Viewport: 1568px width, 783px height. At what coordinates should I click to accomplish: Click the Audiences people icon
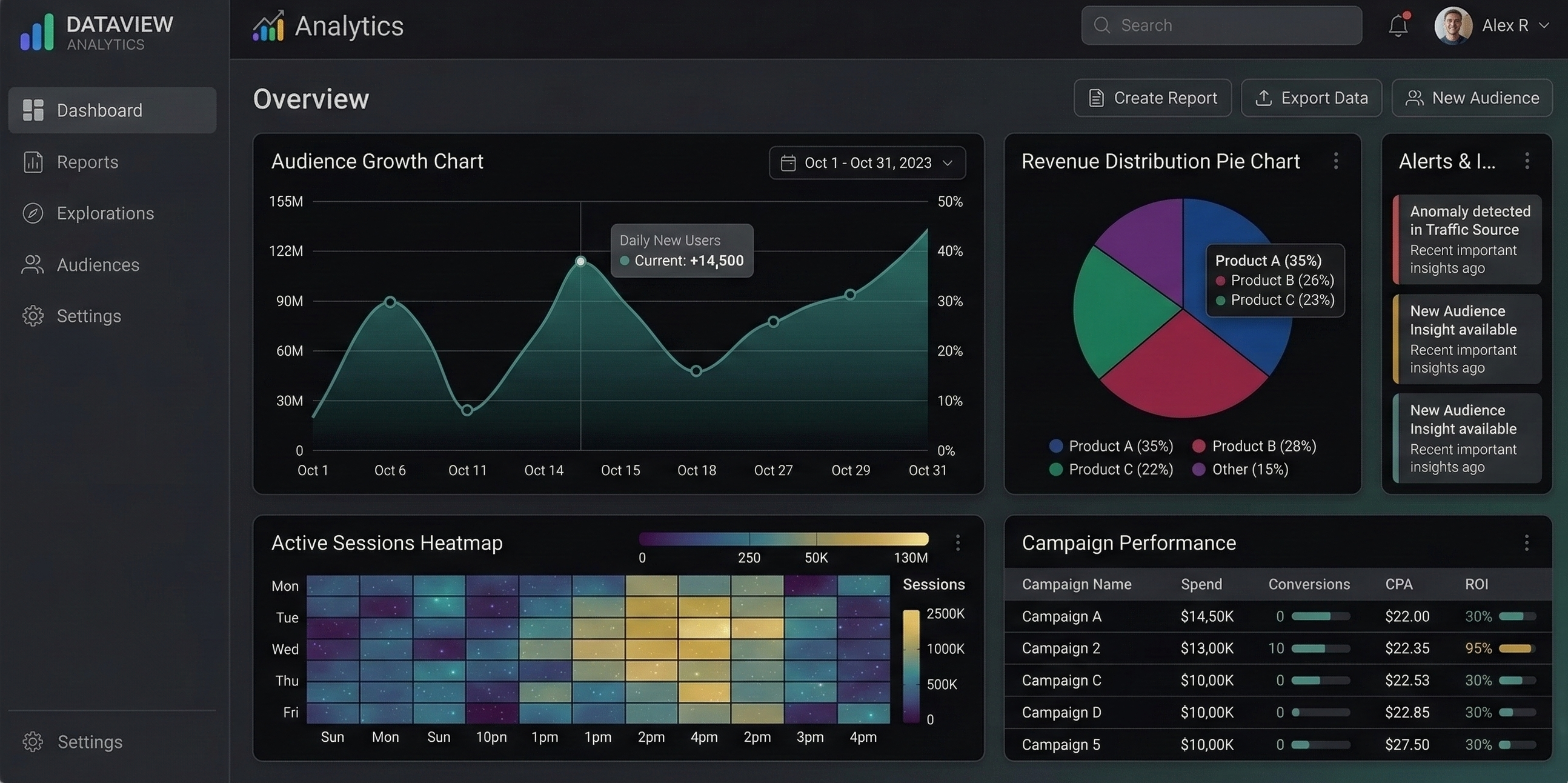(32, 264)
